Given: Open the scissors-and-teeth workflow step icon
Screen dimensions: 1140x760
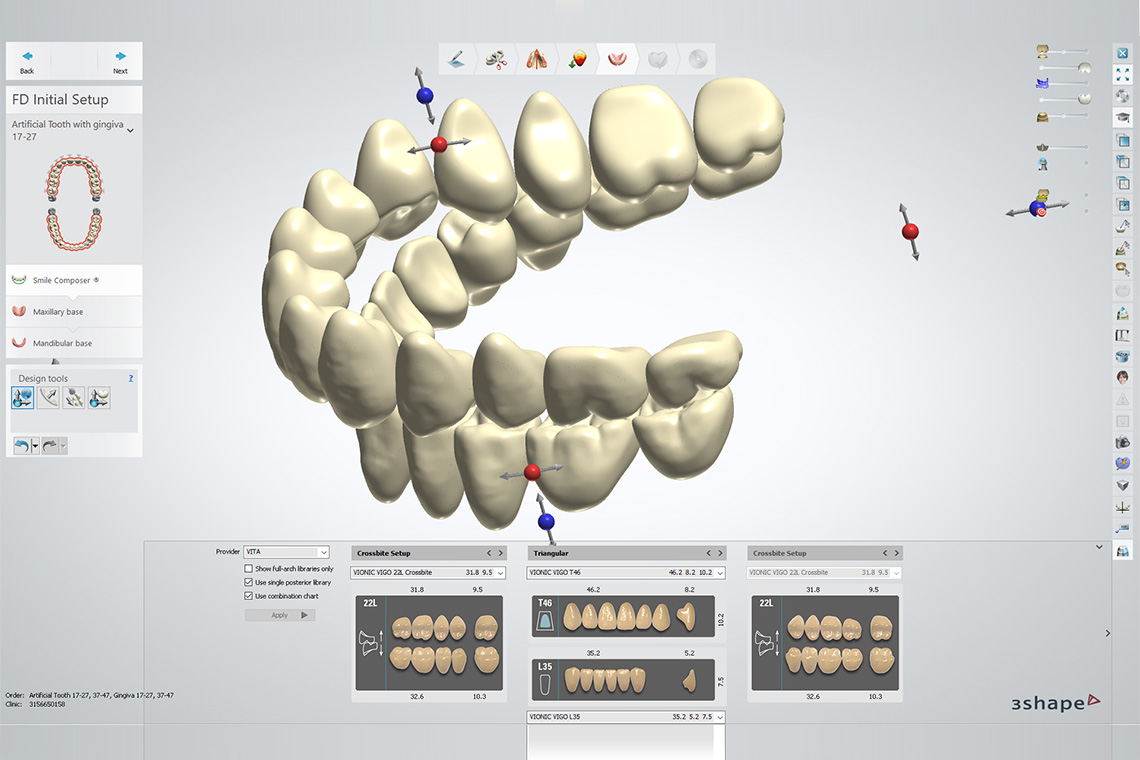Looking at the screenshot, I should 496,58.
